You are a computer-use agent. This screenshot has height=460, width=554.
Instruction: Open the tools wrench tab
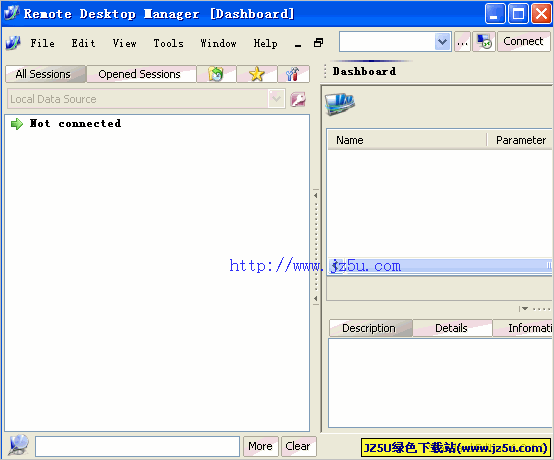tap(293, 74)
